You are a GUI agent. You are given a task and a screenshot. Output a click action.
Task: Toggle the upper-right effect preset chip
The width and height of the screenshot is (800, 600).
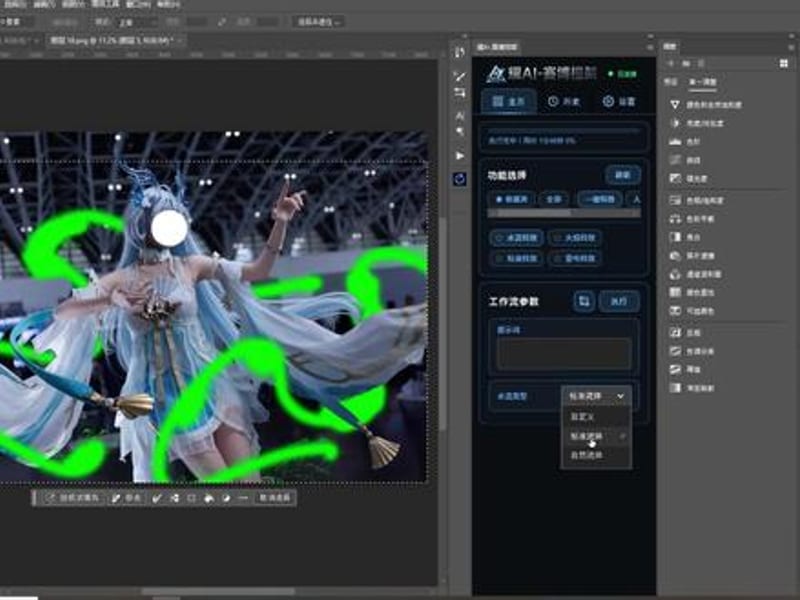click(x=576, y=238)
